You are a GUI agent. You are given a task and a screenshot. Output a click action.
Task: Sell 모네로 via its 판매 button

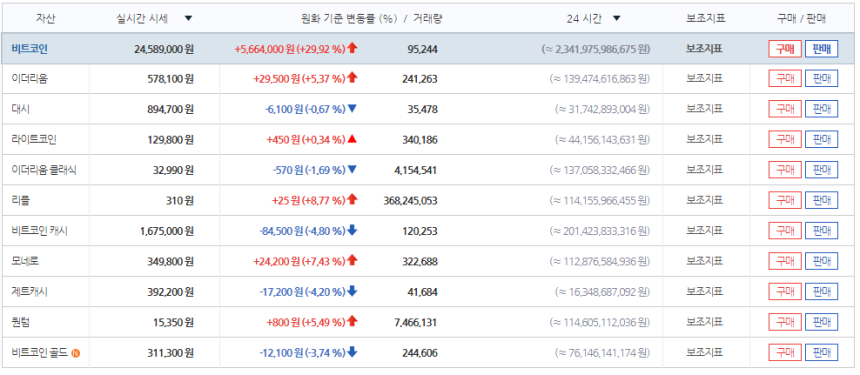click(x=822, y=262)
